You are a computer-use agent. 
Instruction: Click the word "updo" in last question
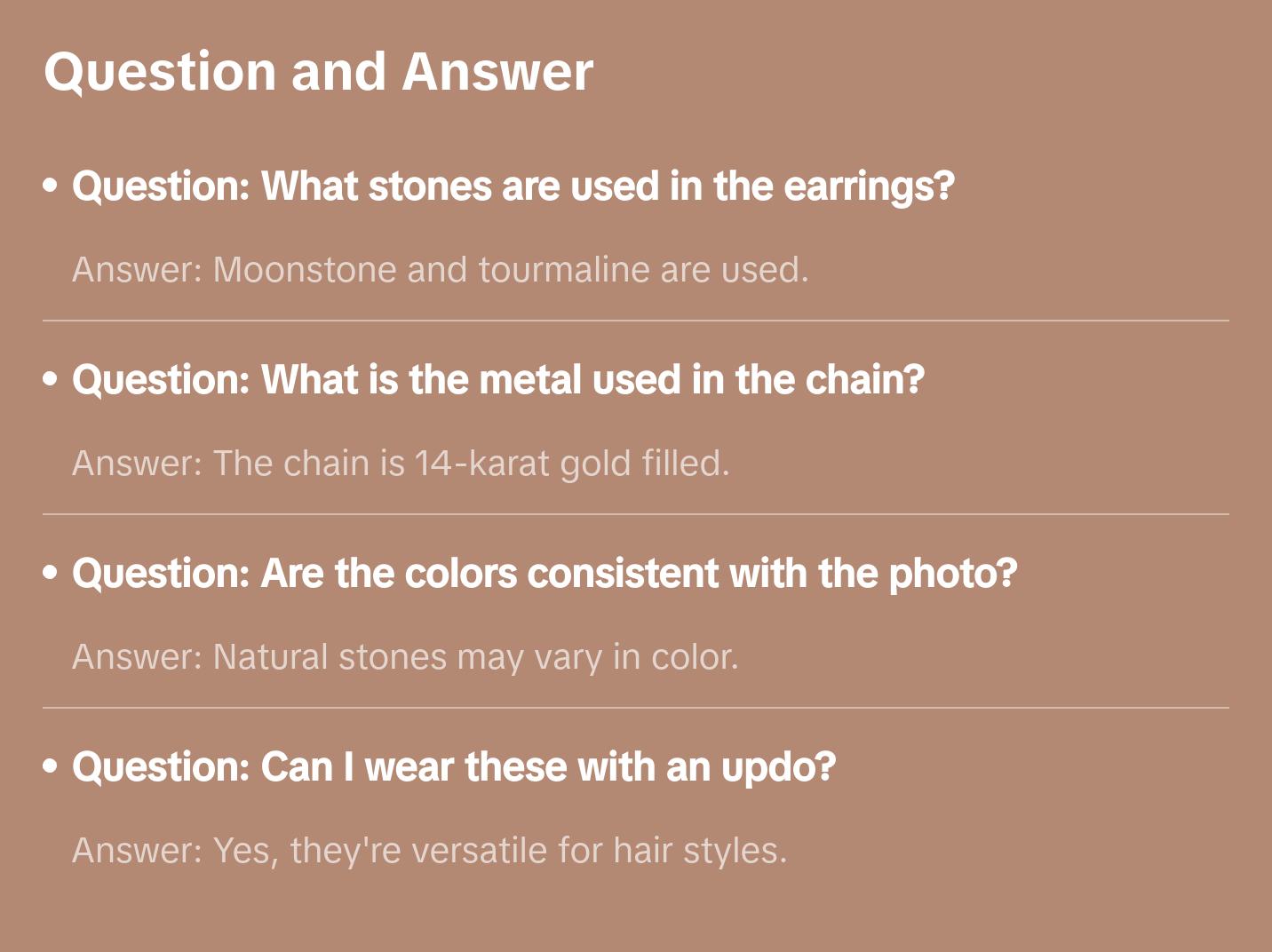point(778,767)
